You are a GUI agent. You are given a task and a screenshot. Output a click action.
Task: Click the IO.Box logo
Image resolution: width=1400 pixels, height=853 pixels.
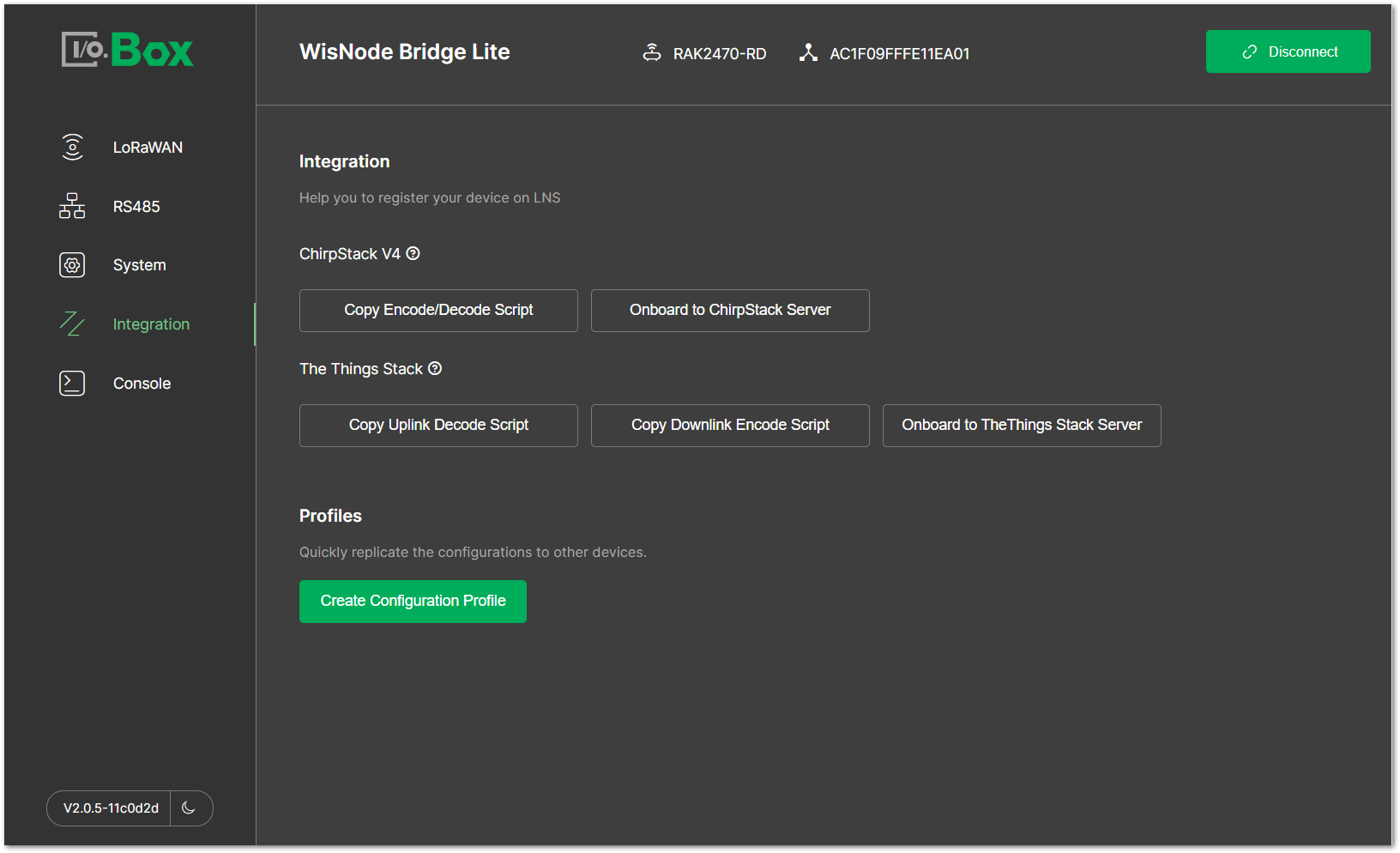coord(127,50)
